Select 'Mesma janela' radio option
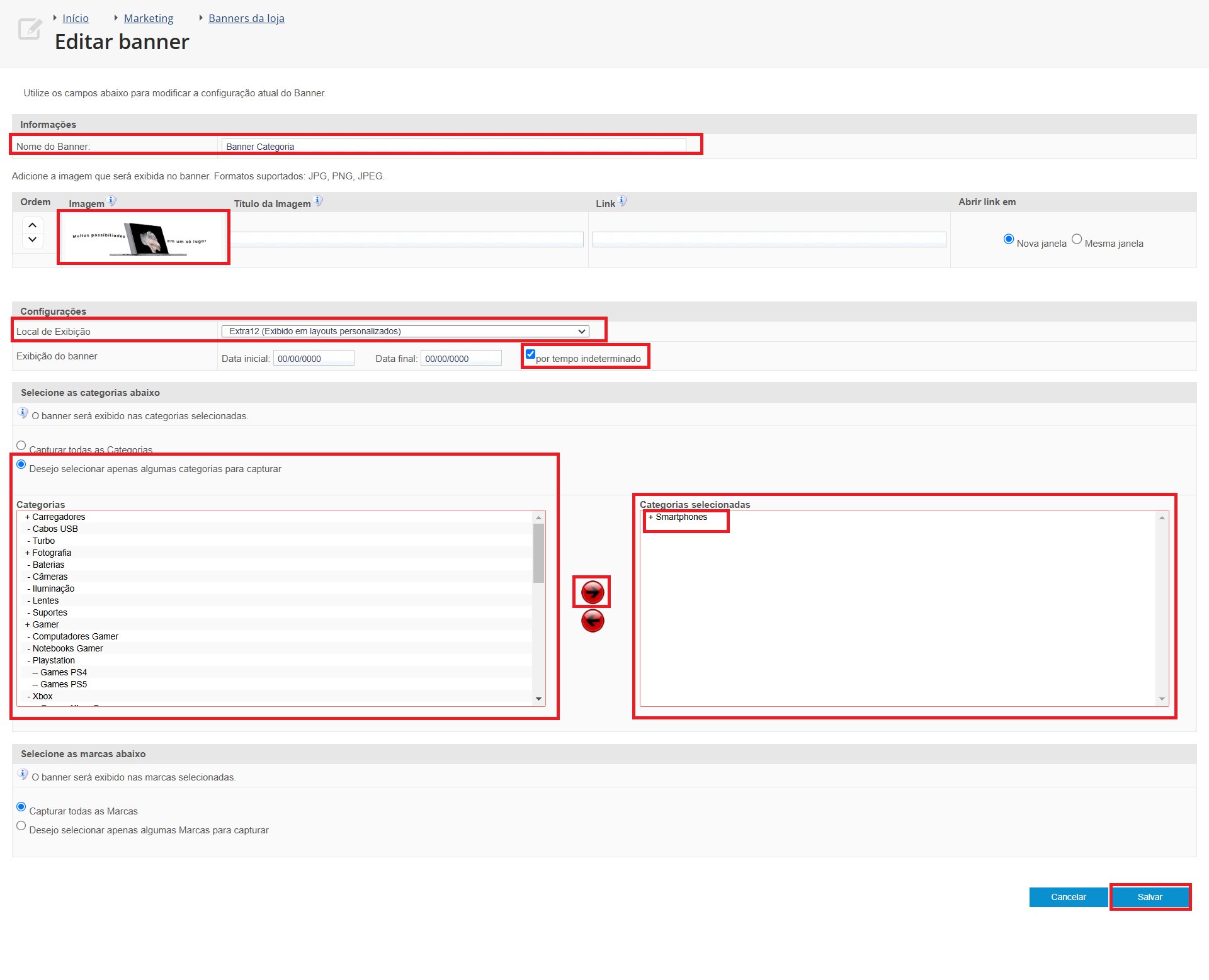1209x980 pixels. coord(1077,239)
